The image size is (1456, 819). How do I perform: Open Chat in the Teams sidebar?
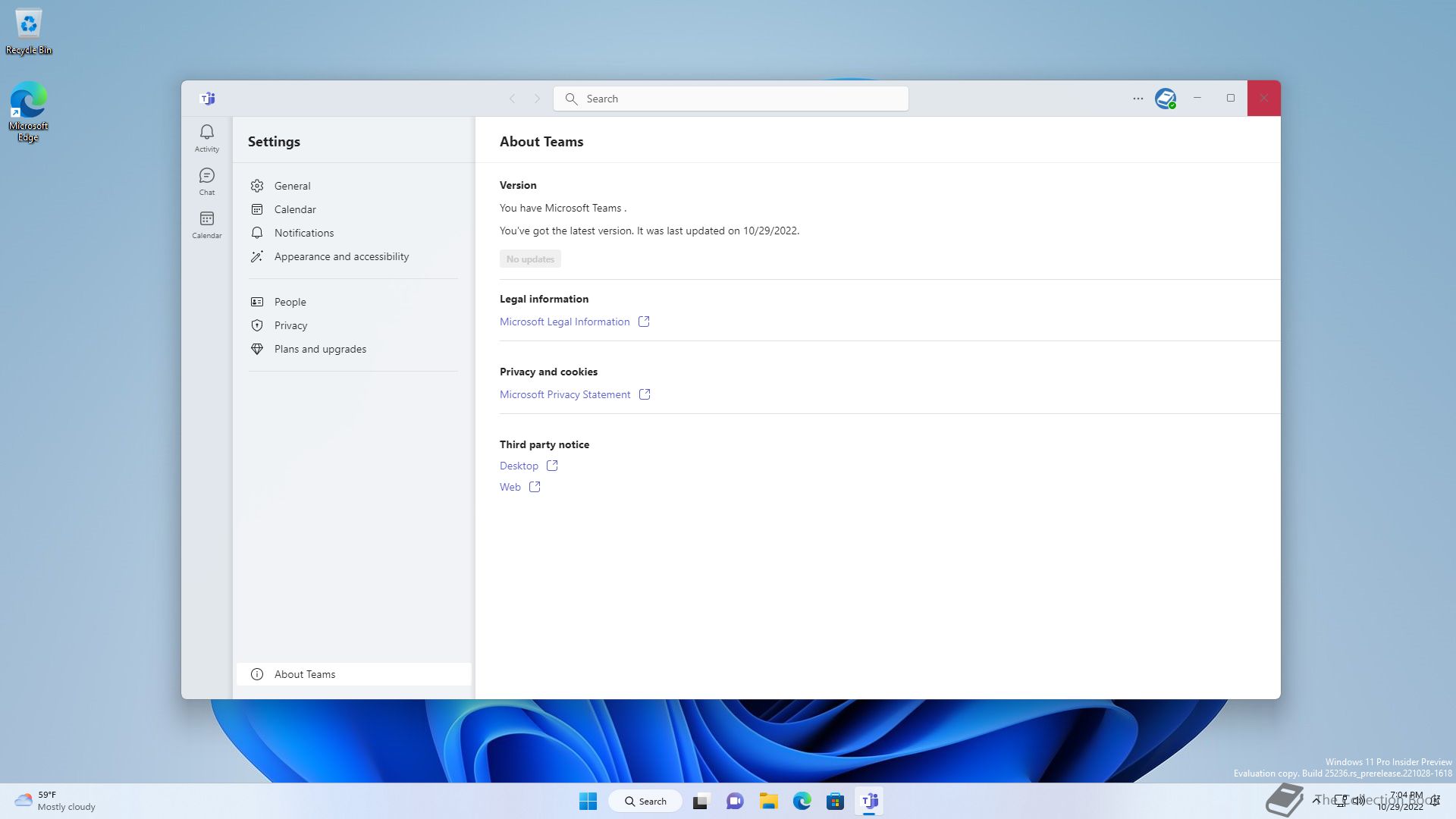click(206, 182)
